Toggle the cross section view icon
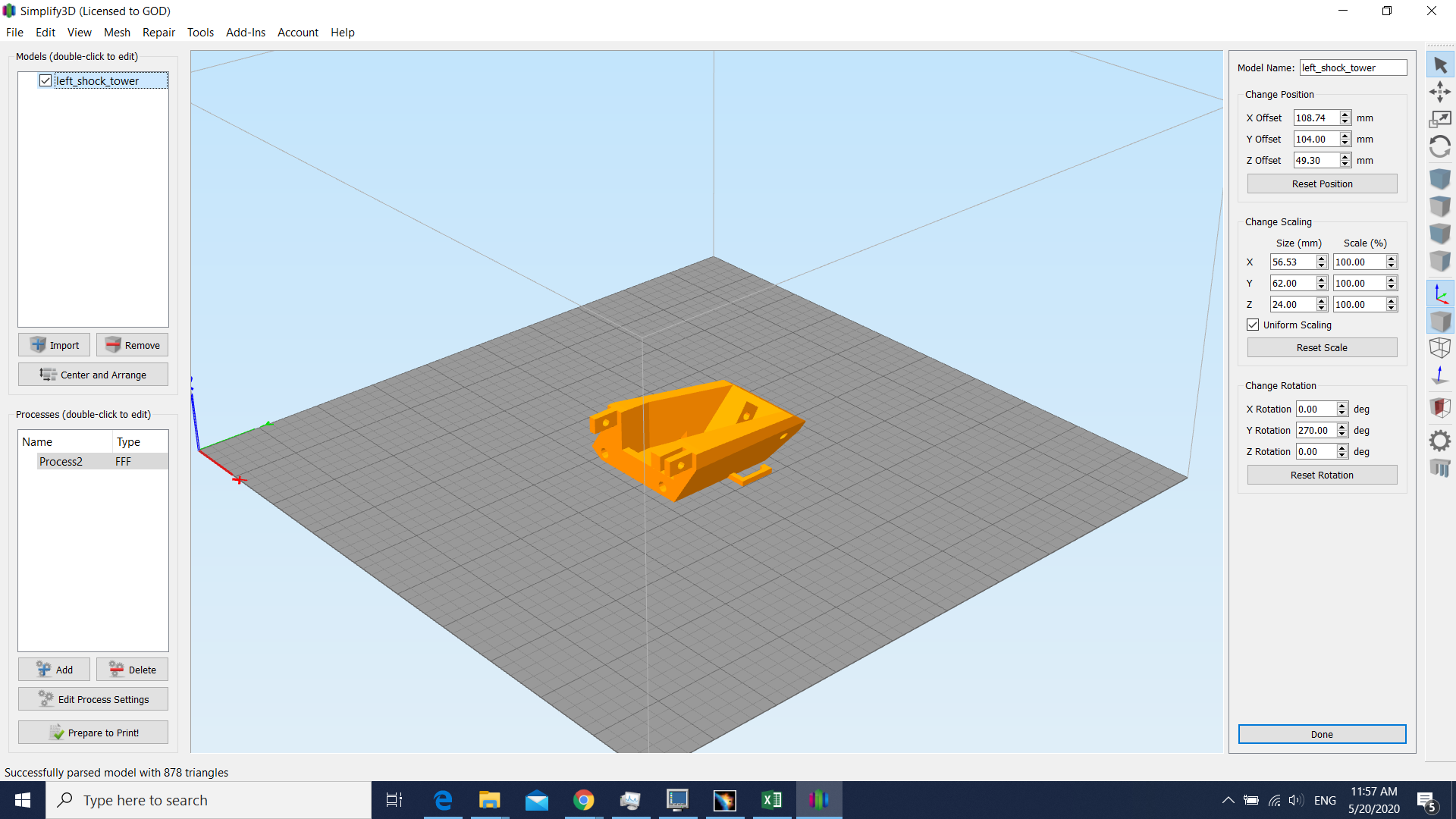 [x=1440, y=407]
